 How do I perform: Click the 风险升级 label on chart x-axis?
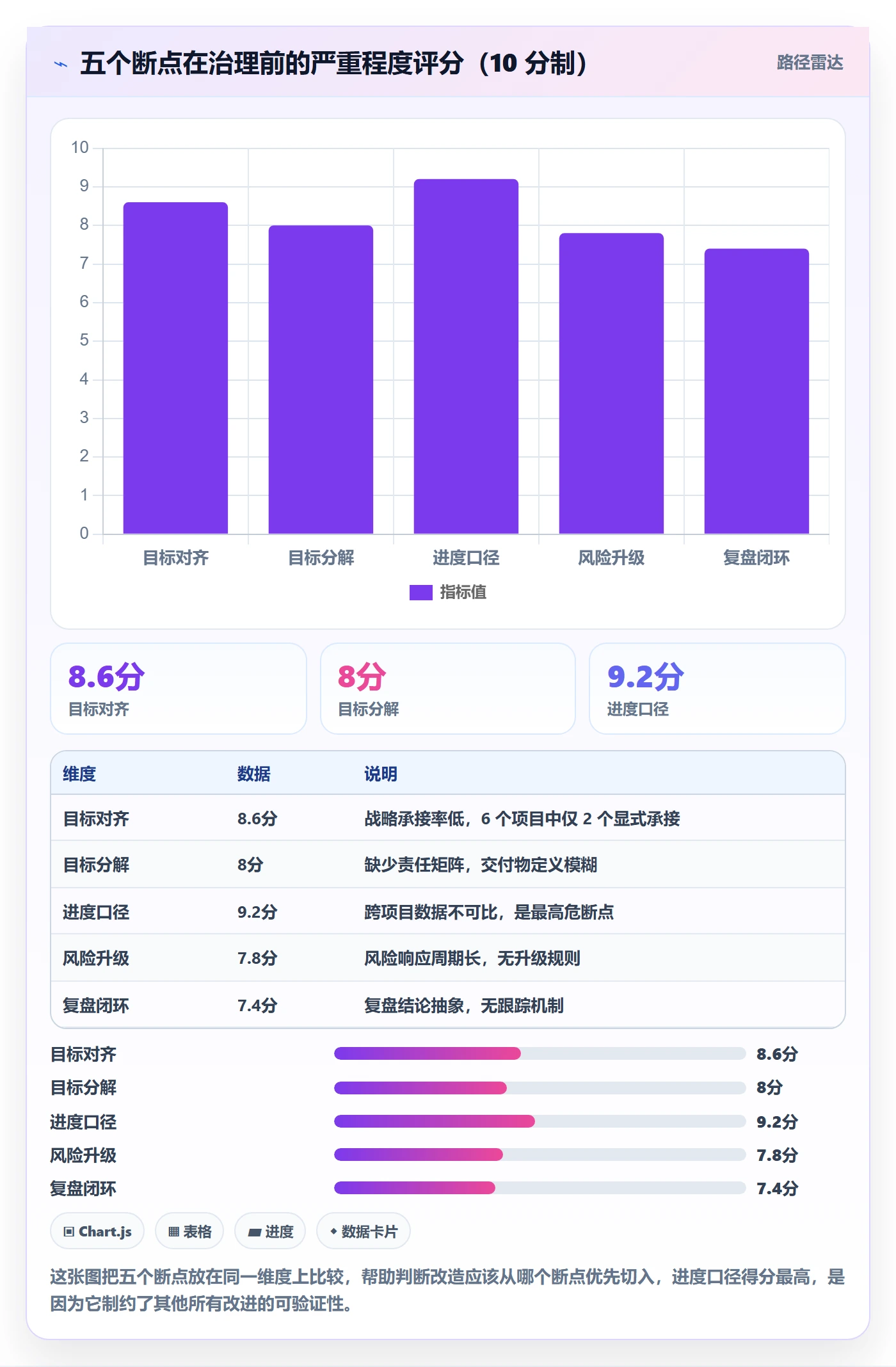pos(611,558)
